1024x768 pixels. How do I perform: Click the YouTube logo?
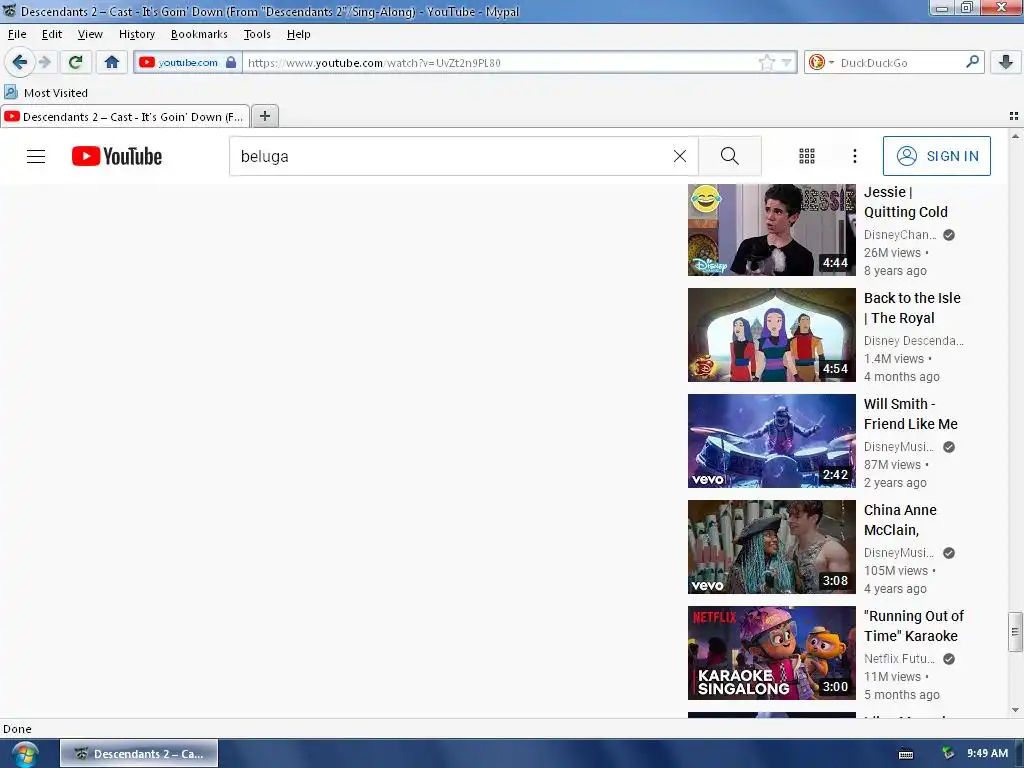coord(117,156)
